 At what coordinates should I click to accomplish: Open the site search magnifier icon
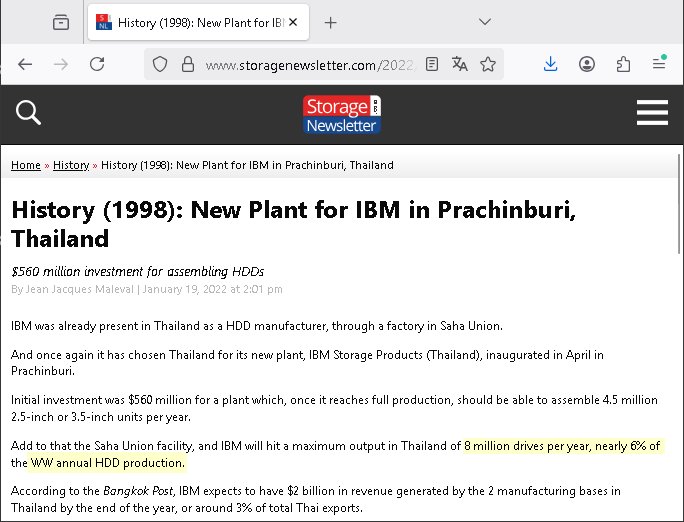(x=29, y=113)
